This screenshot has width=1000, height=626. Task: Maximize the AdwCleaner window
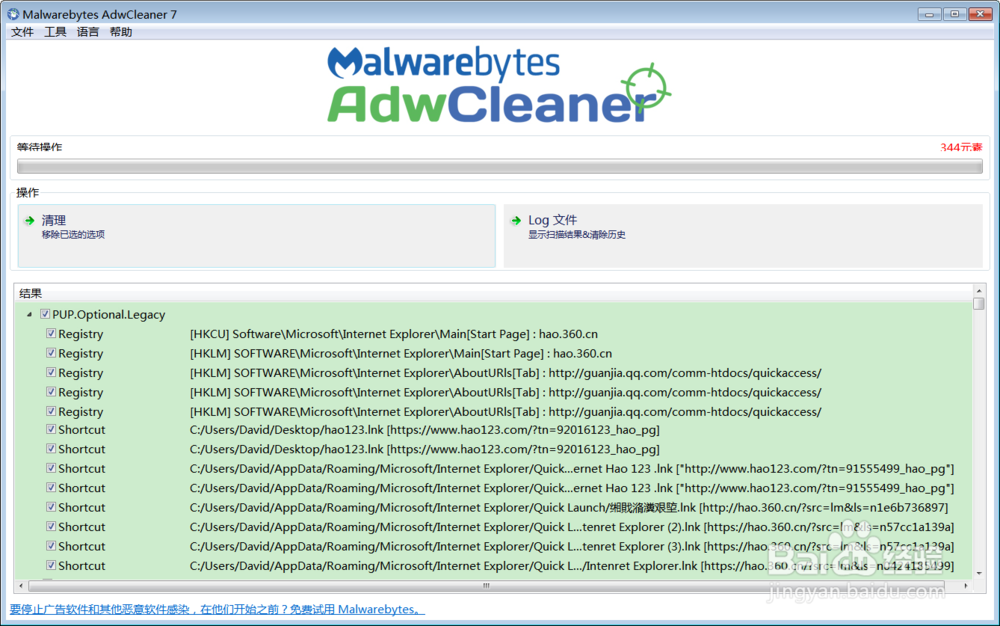click(x=954, y=13)
